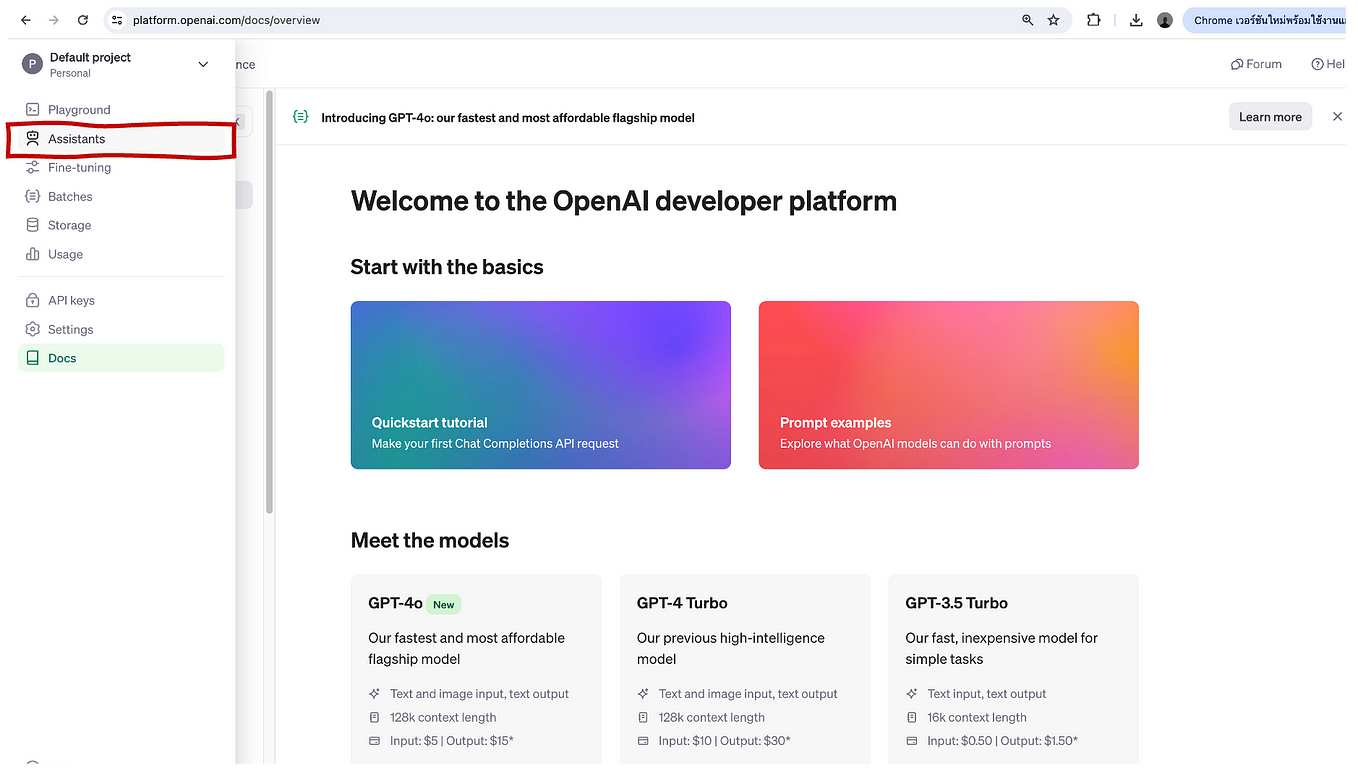Viewport: 1358px width, 774px height.
Task: Open the Prompt examples card
Action: 949,385
